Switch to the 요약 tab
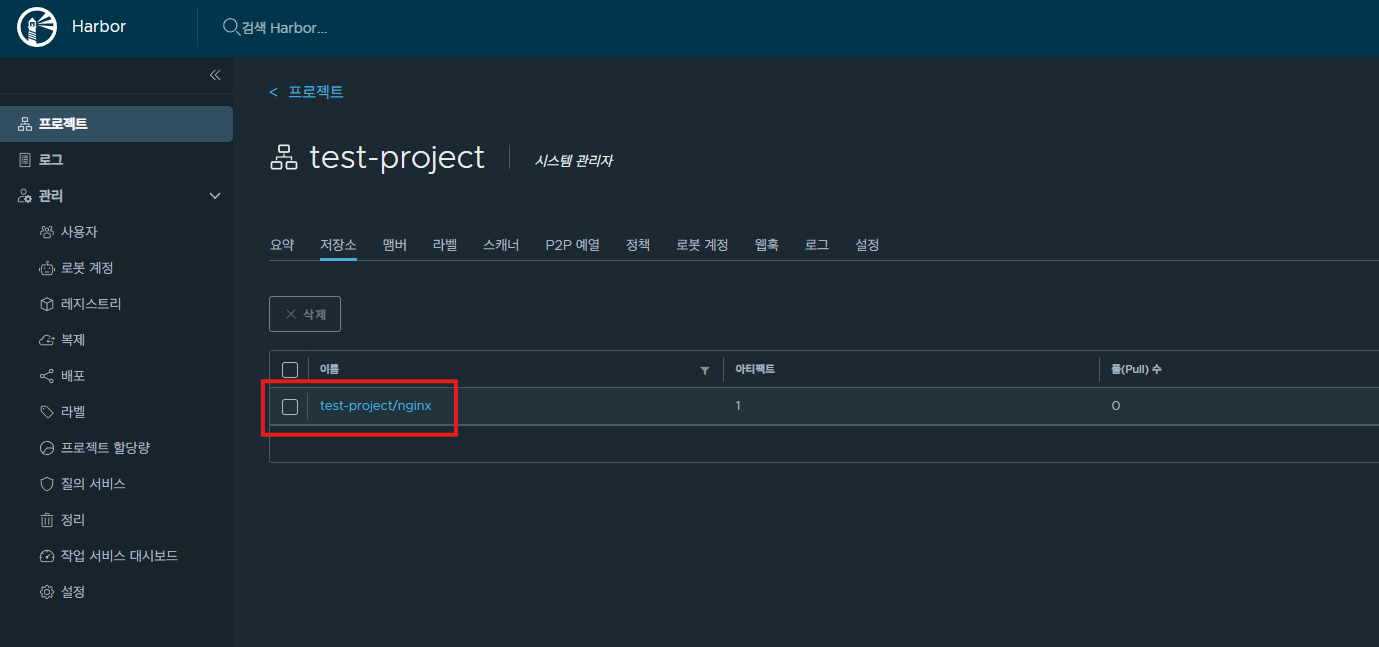This screenshot has height=647, width=1379. pos(282,245)
